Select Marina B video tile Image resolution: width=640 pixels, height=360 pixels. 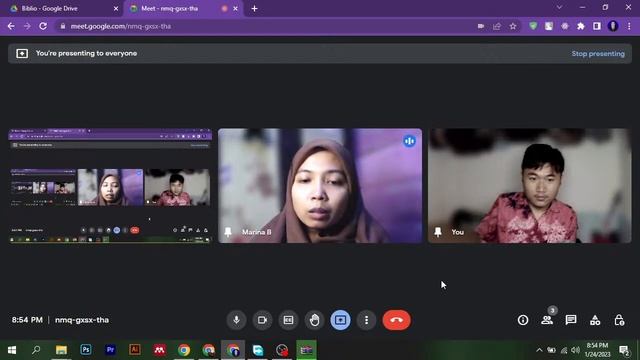[x=320, y=186]
